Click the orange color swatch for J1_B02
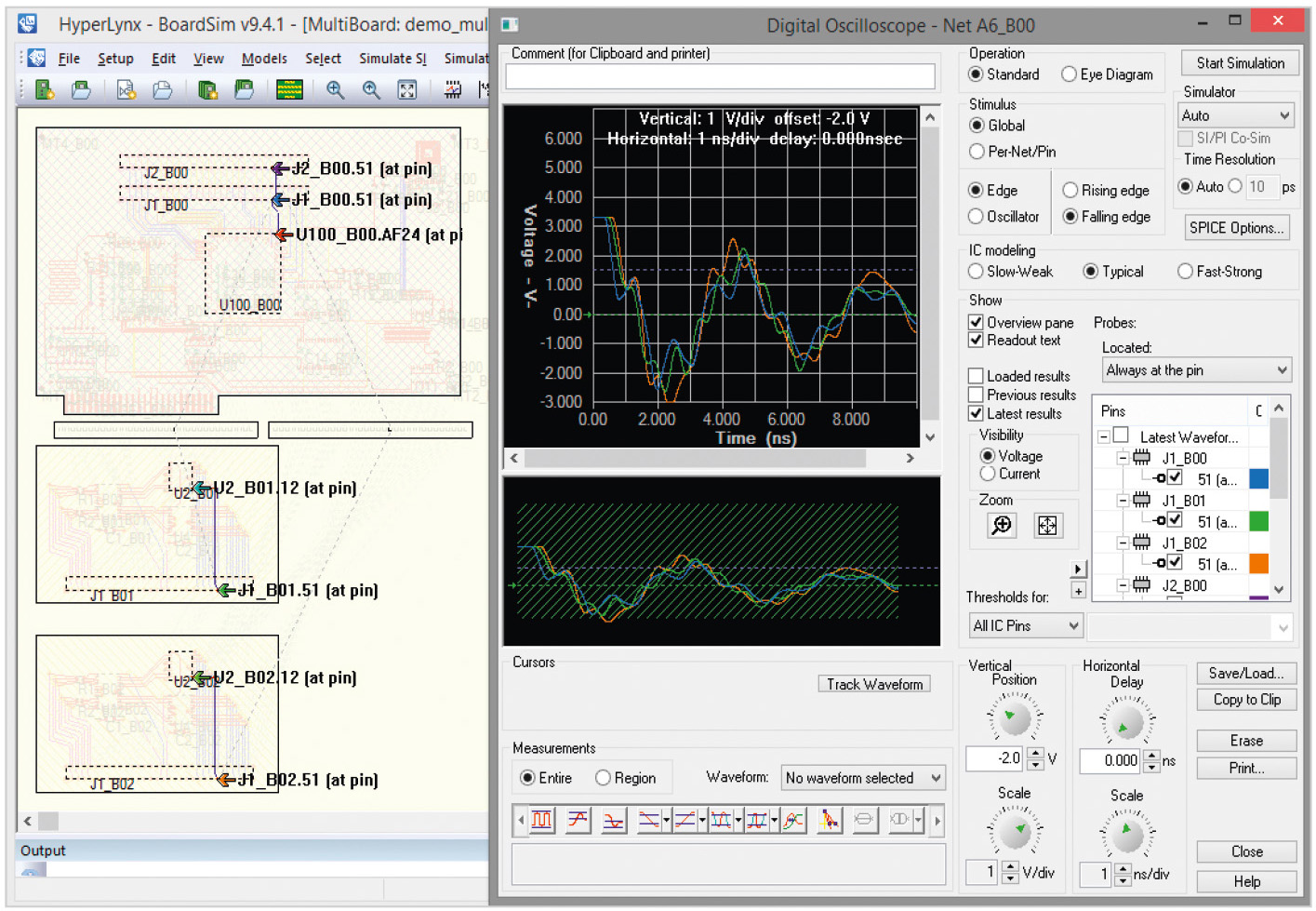1316x911 pixels. [x=1258, y=564]
